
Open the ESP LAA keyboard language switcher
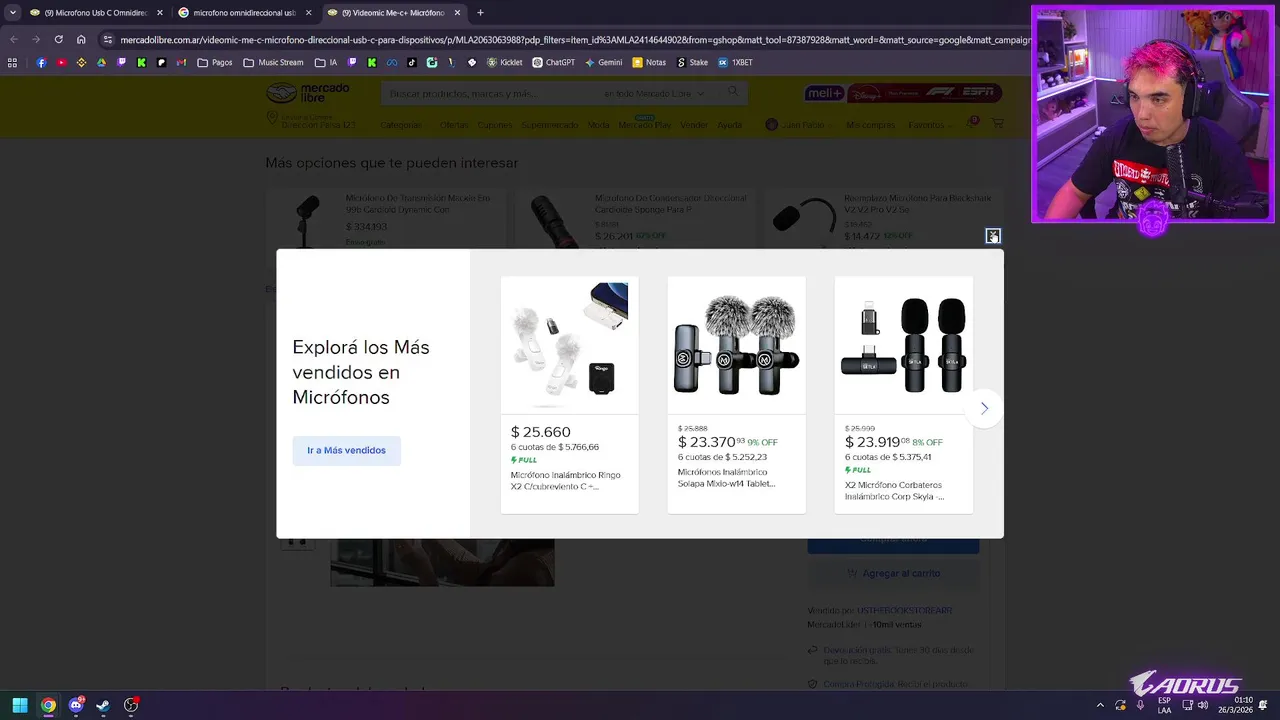click(x=1165, y=705)
